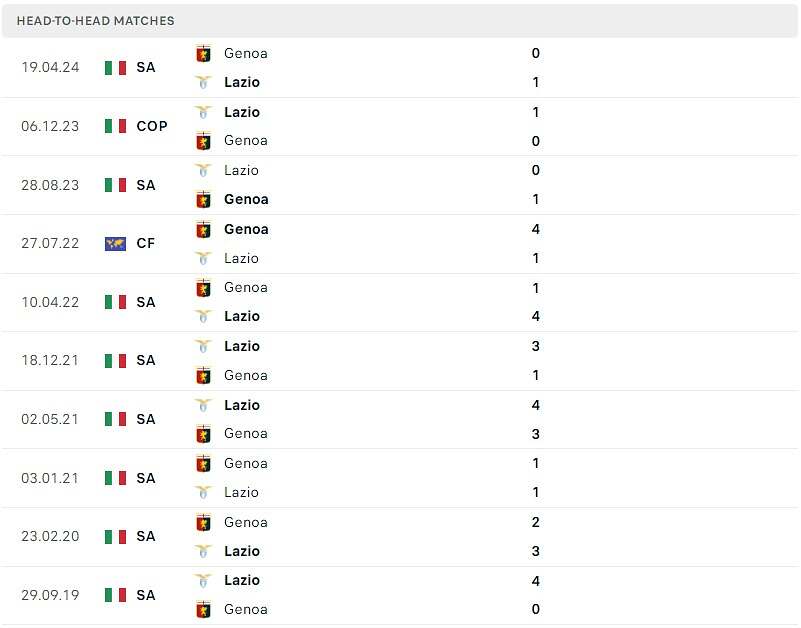Click Lazio eagle logo in 19.04.24 match
This screenshot has height=628, width=801.
[x=203, y=82]
